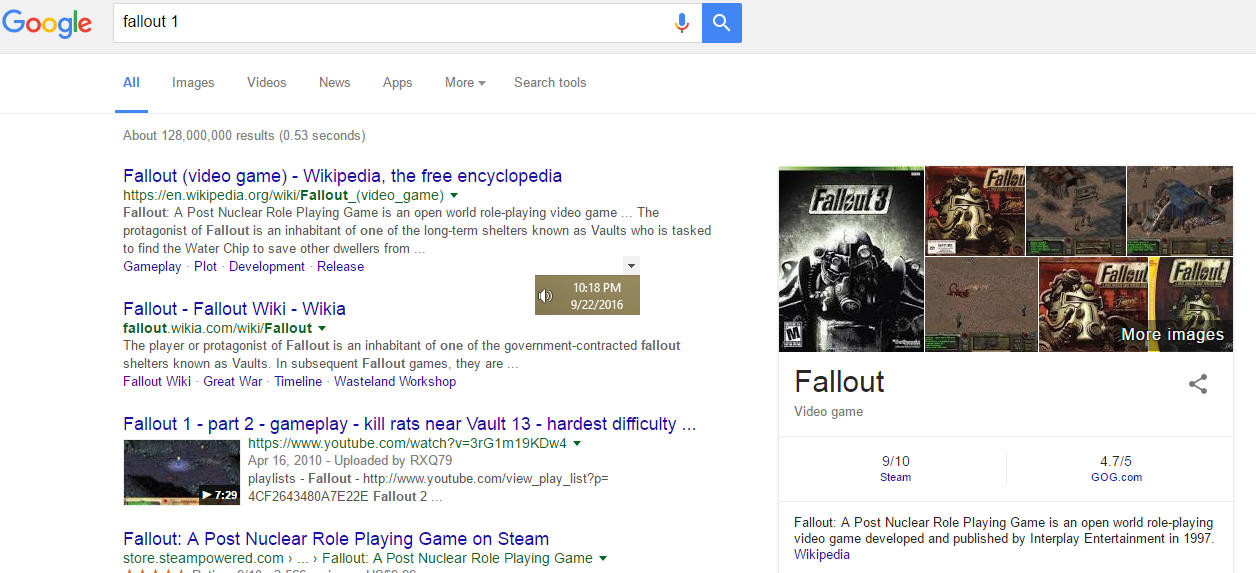Click the 10:18 PM clock display

pyautogui.click(x=597, y=288)
